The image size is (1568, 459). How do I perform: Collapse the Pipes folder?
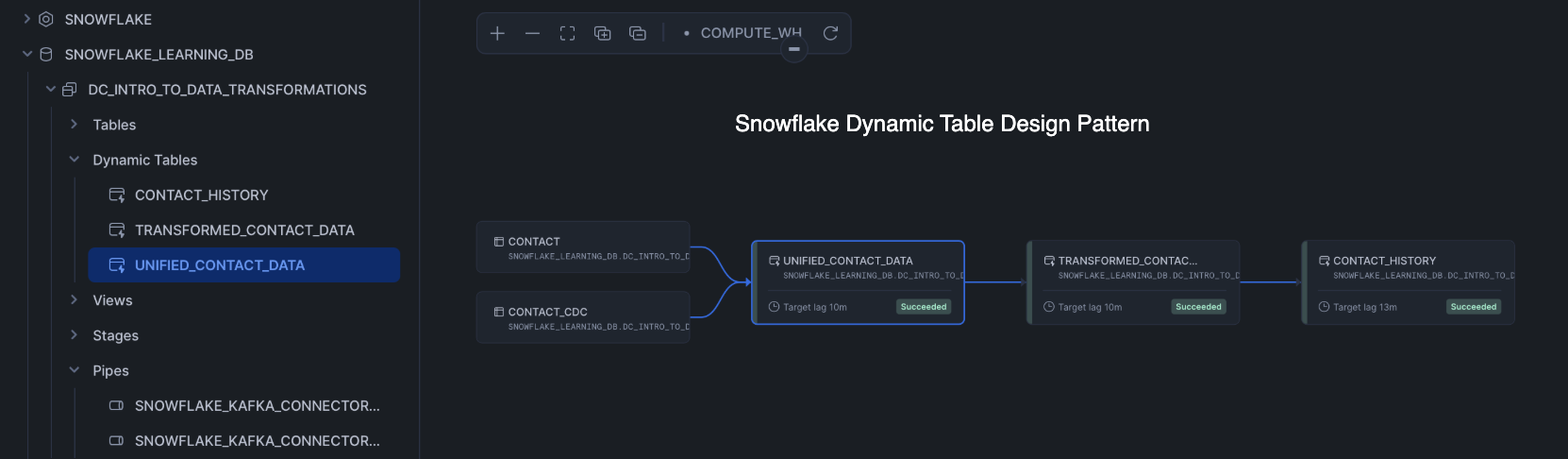pyautogui.click(x=75, y=370)
